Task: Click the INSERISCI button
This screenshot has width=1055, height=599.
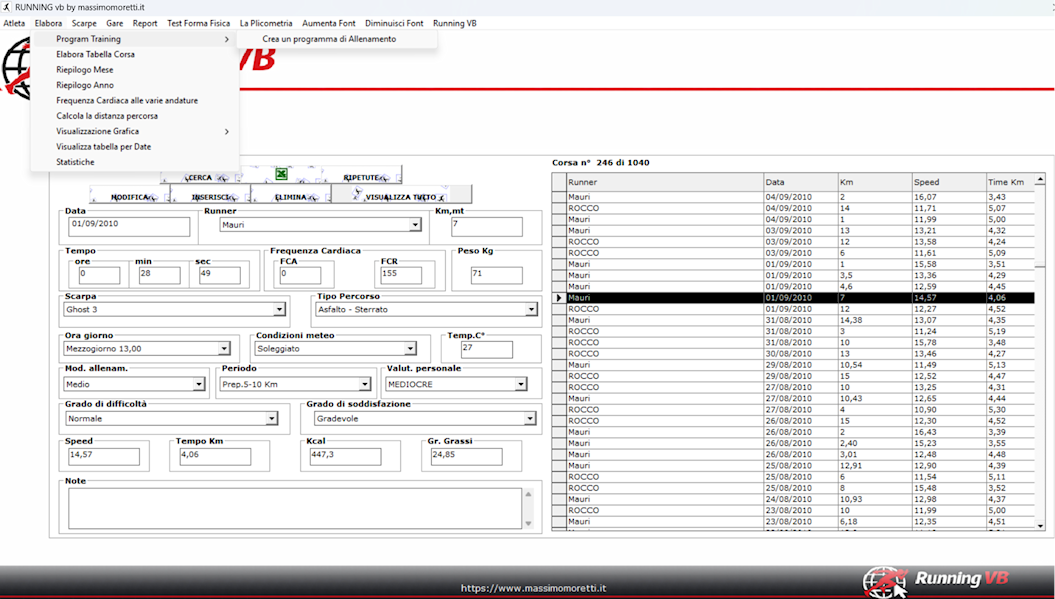Action: (x=211, y=197)
